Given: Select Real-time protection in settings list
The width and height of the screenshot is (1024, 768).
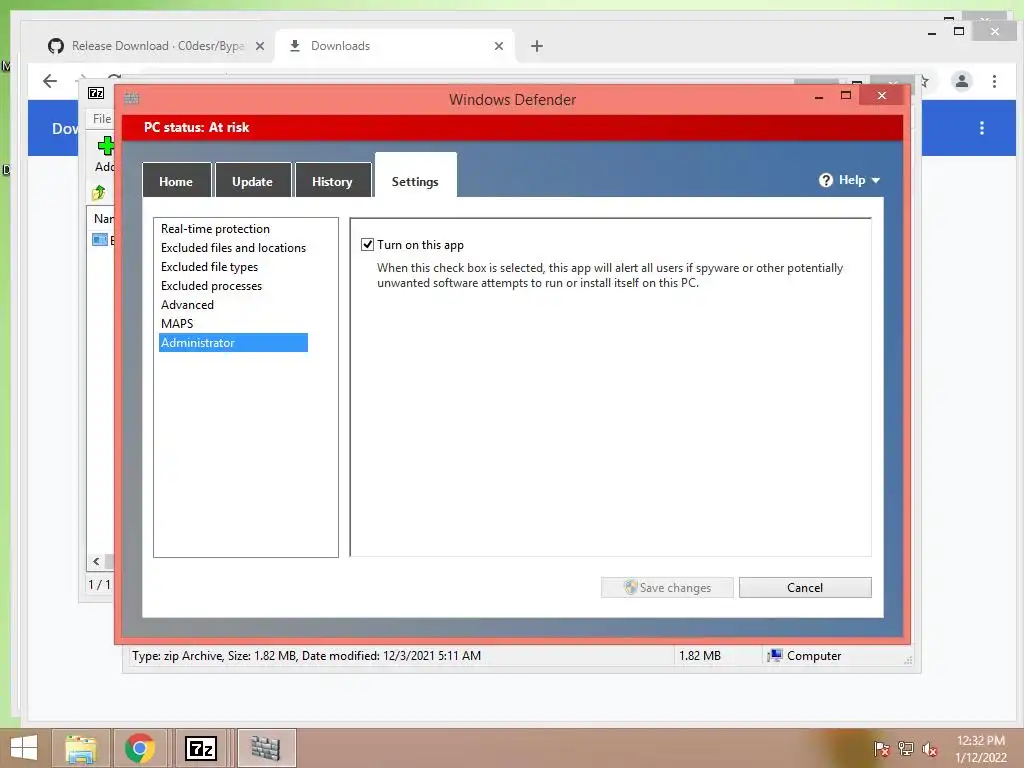Looking at the screenshot, I should click(x=215, y=229).
